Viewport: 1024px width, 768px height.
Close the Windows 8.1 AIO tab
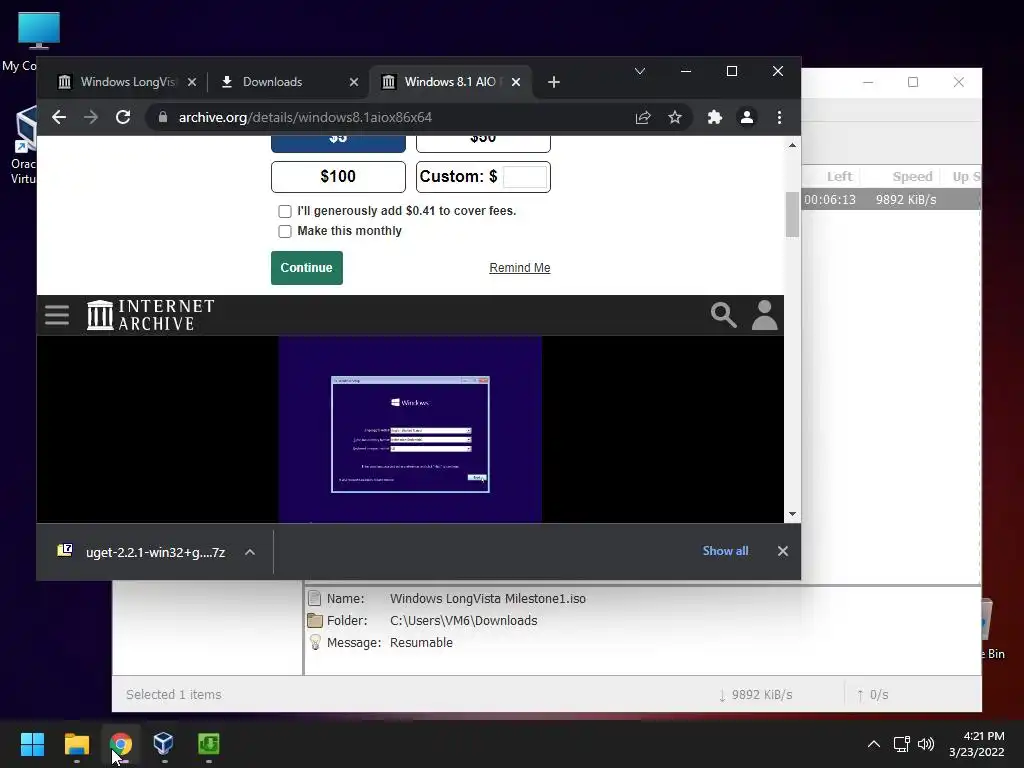coord(516,82)
